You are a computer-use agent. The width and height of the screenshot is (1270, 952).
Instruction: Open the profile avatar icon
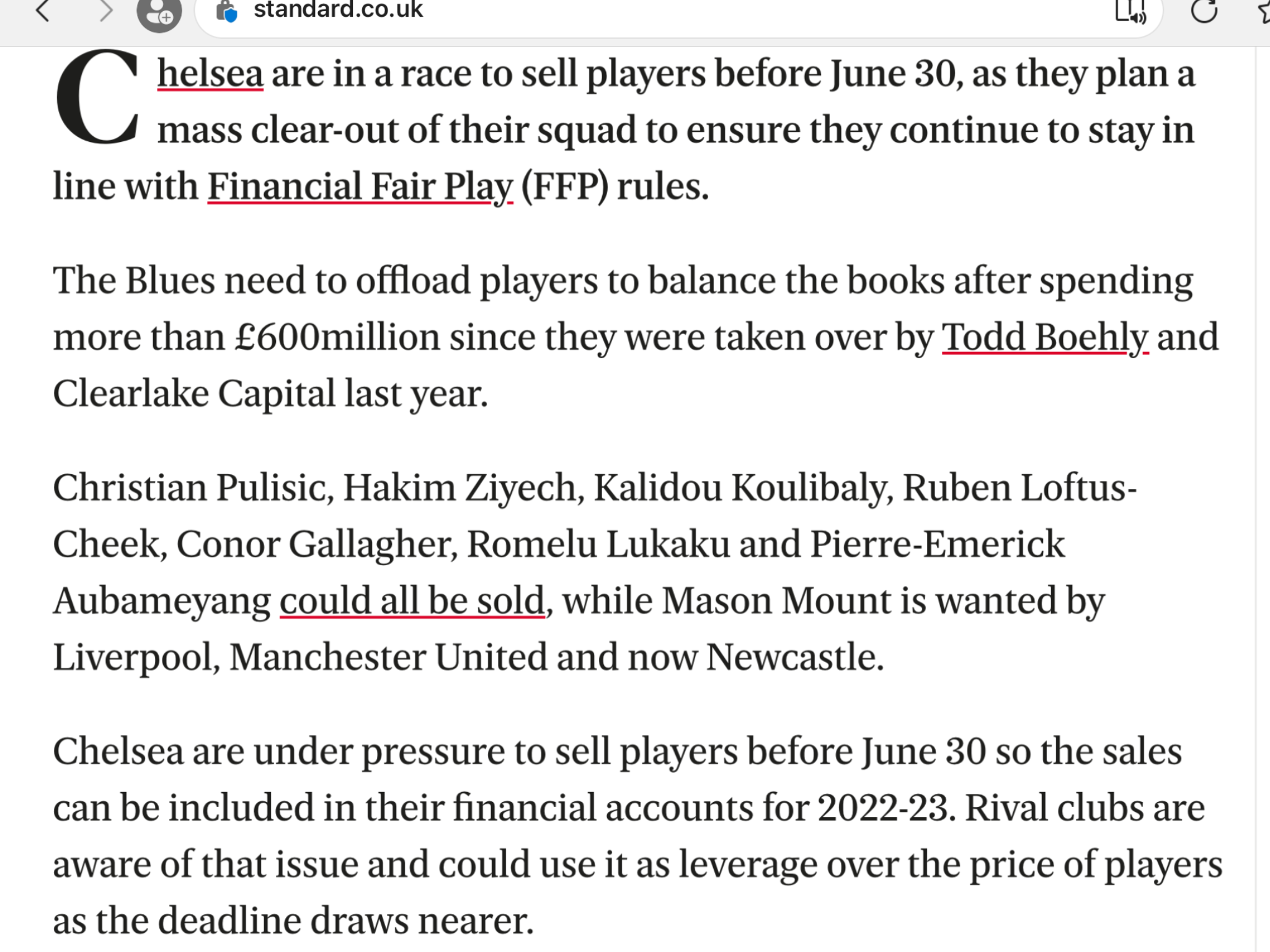(x=159, y=14)
